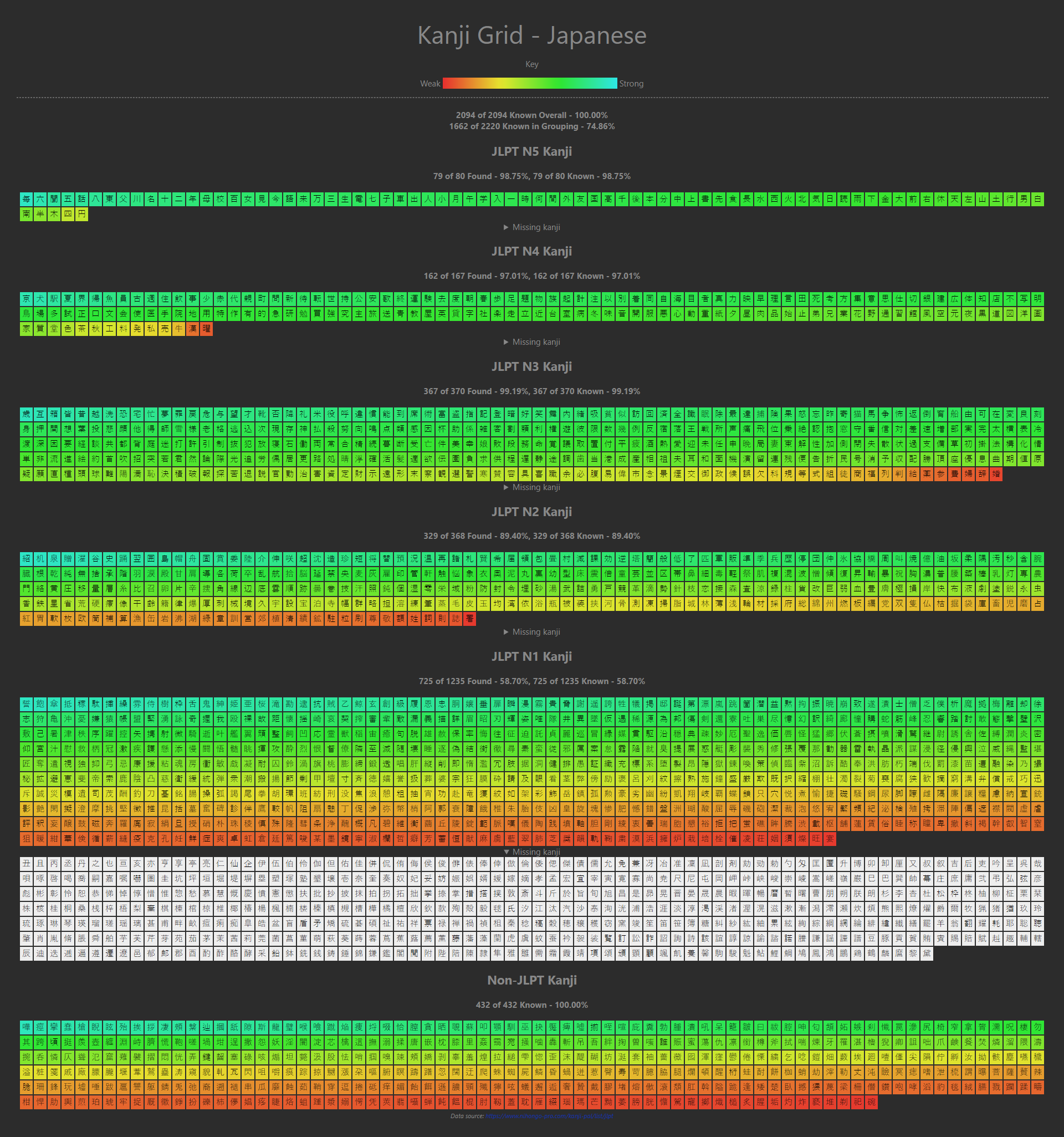This screenshot has height=1137, width=1064.
Task: Select the 四 kanji tile
Action: pos(68,214)
